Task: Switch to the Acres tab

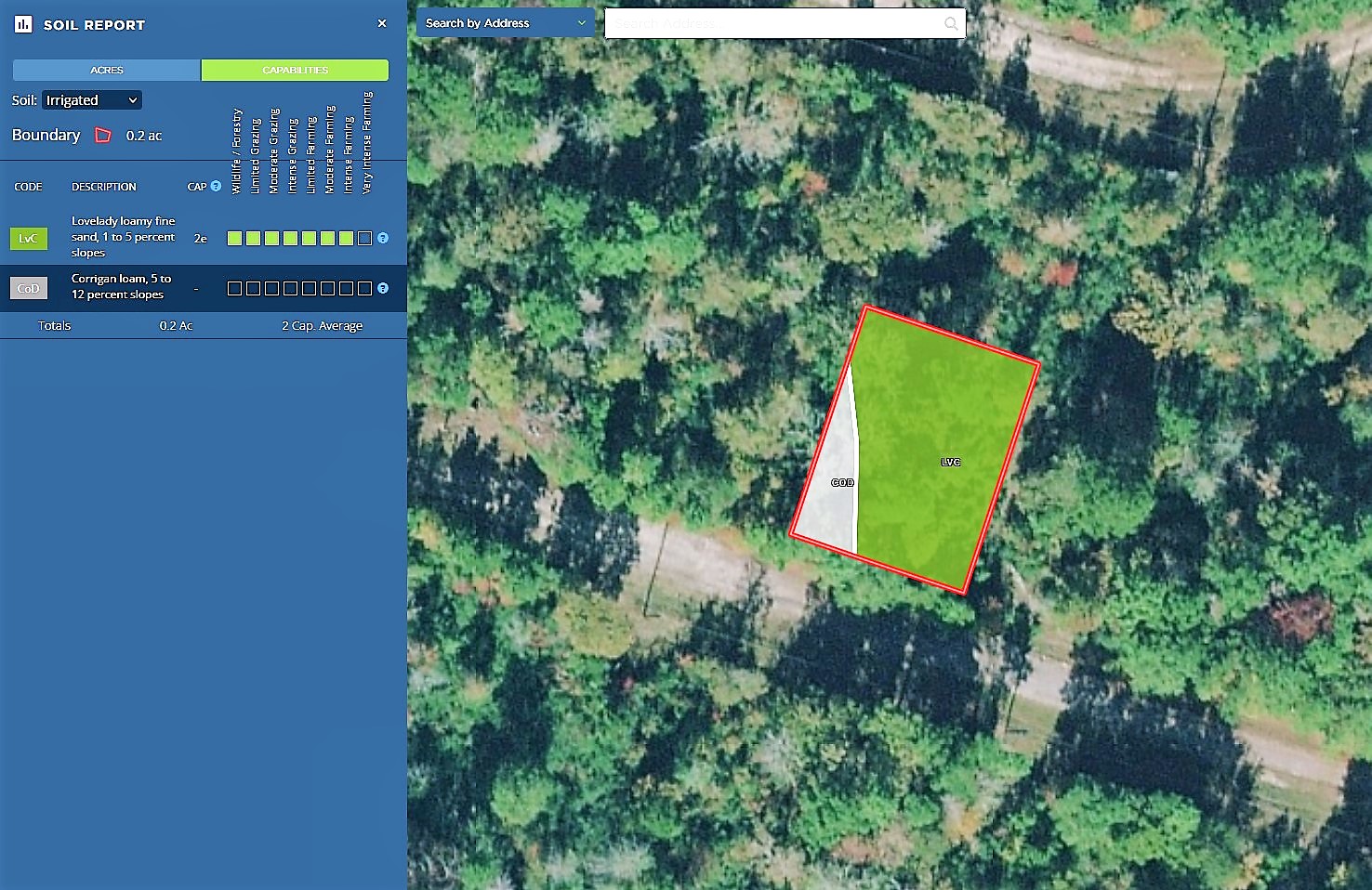Action: click(107, 70)
